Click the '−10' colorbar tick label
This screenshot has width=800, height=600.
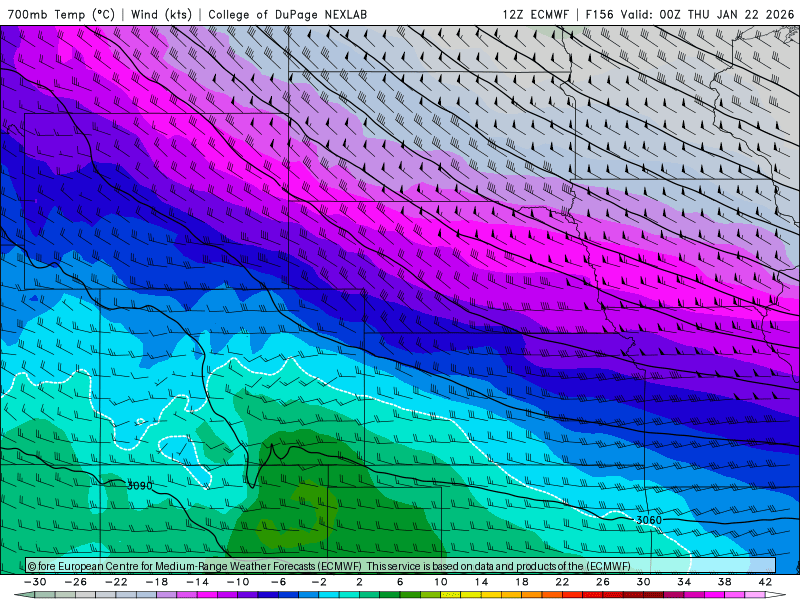[238, 582]
